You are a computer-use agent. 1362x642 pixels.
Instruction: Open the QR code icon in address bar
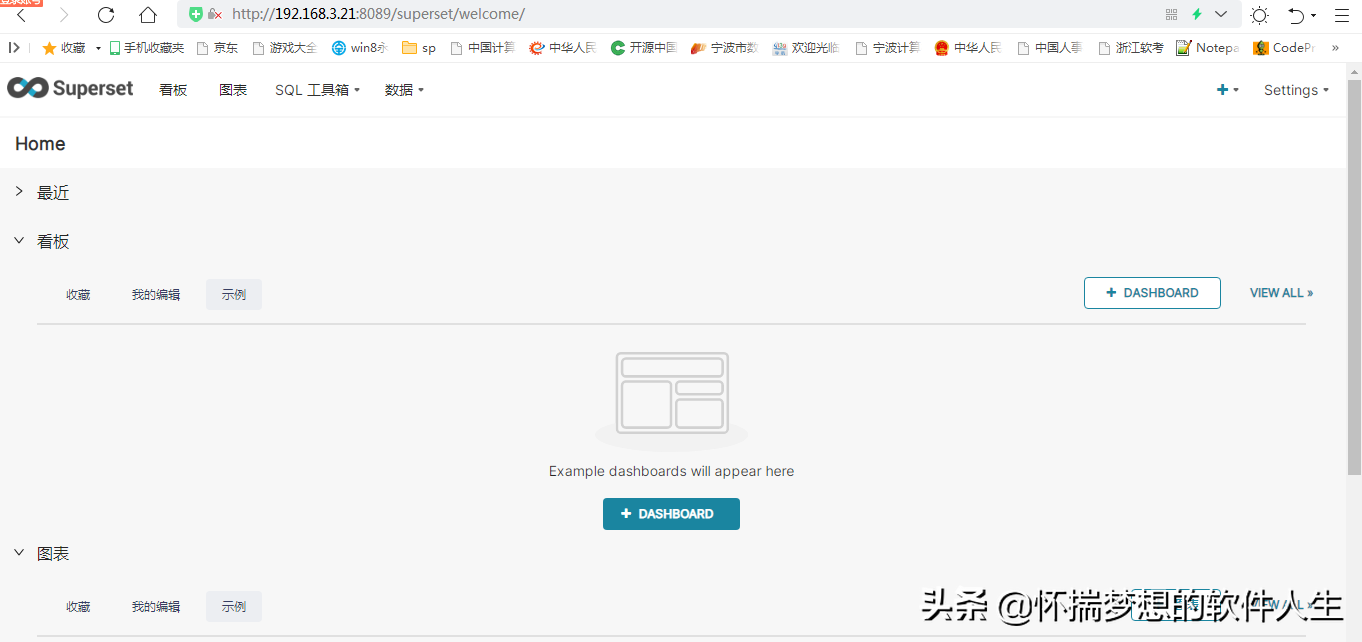(1172, 14)
